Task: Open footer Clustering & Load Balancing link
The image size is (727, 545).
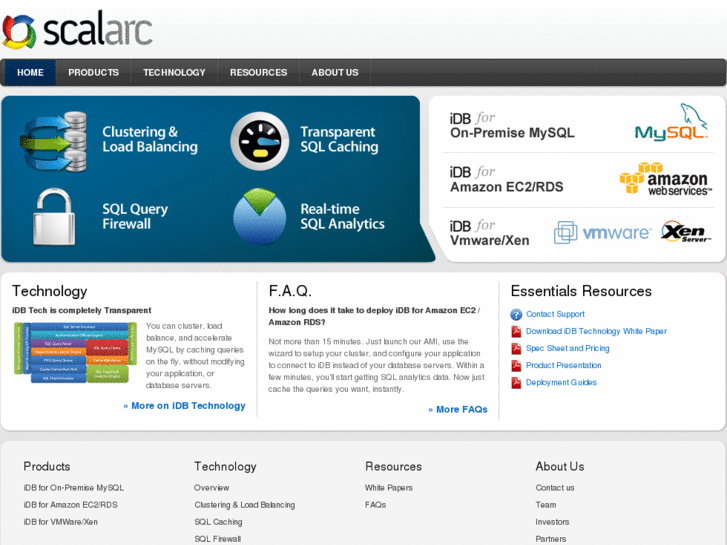Action: (x=244, y=505)
